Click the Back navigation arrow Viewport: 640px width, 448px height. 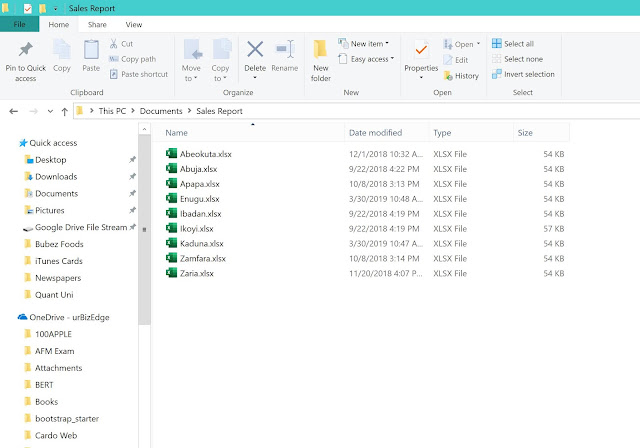[13, 111]
